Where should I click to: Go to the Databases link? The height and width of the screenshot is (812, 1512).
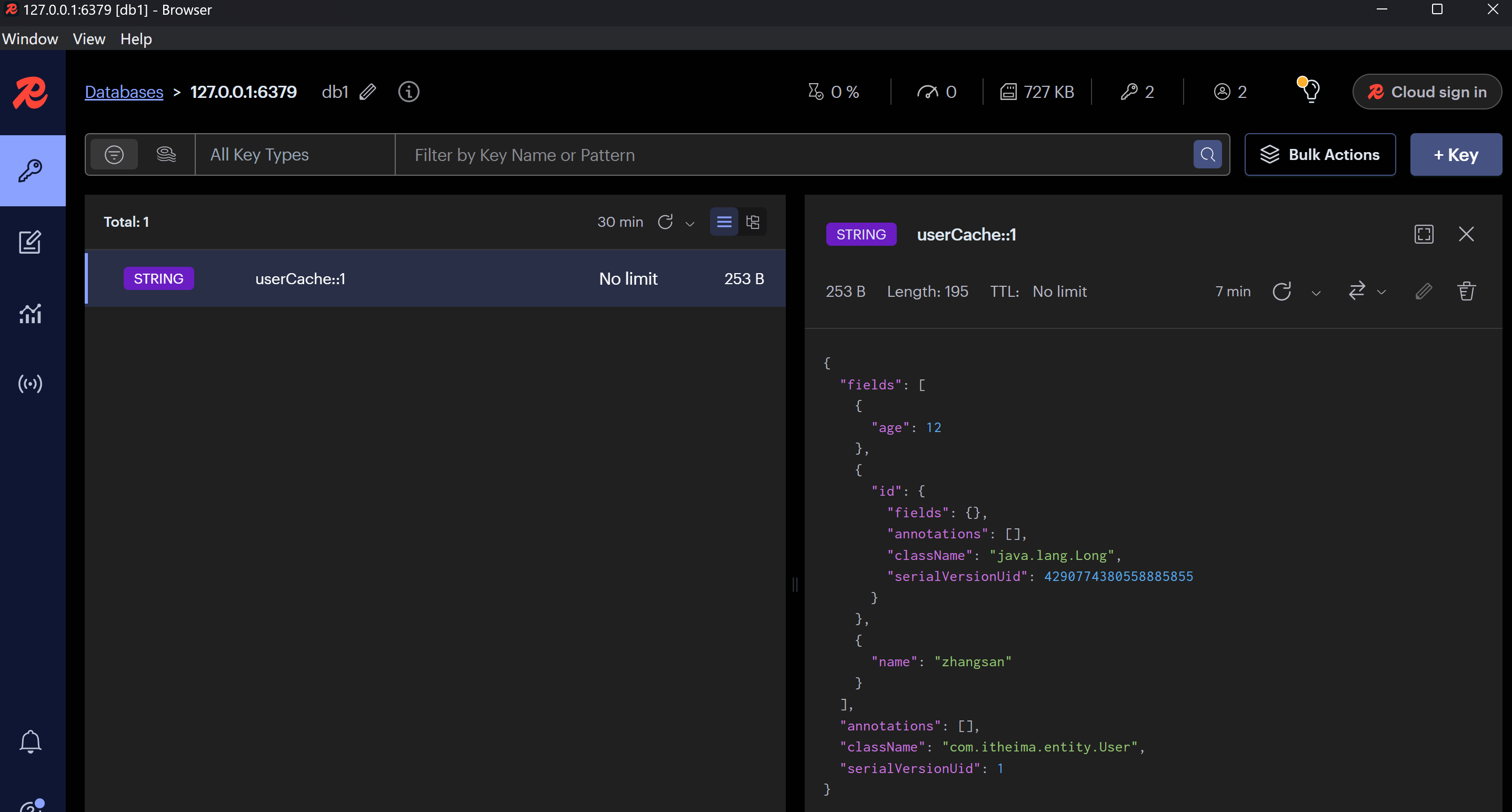coord(124,92)
